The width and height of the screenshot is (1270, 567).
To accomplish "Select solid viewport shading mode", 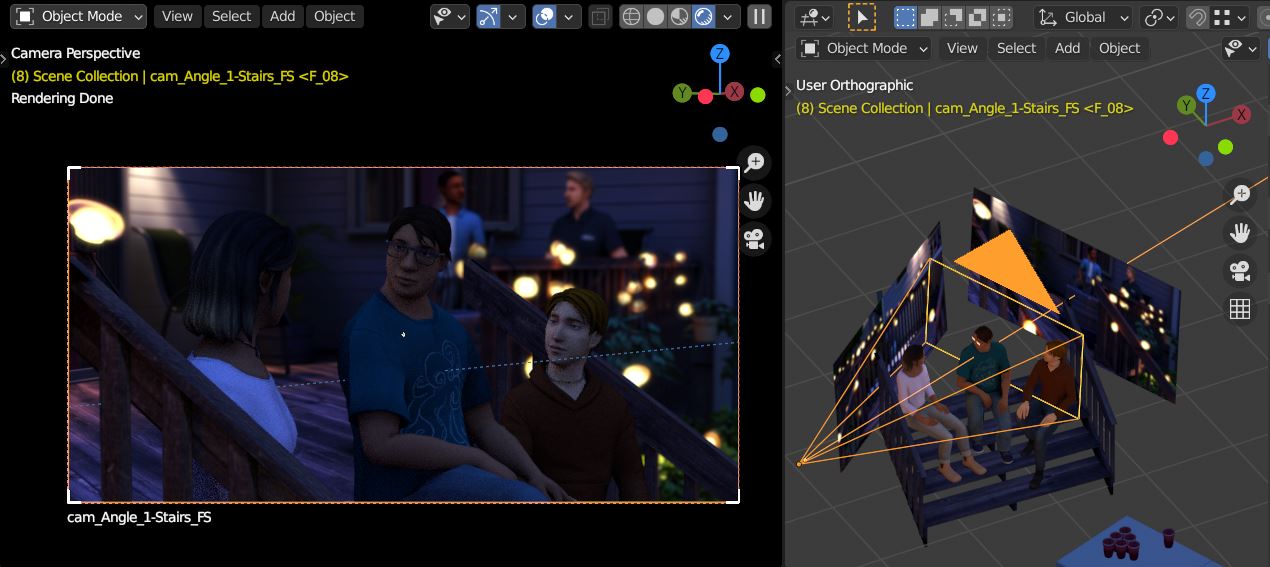I will pos(655,17).
